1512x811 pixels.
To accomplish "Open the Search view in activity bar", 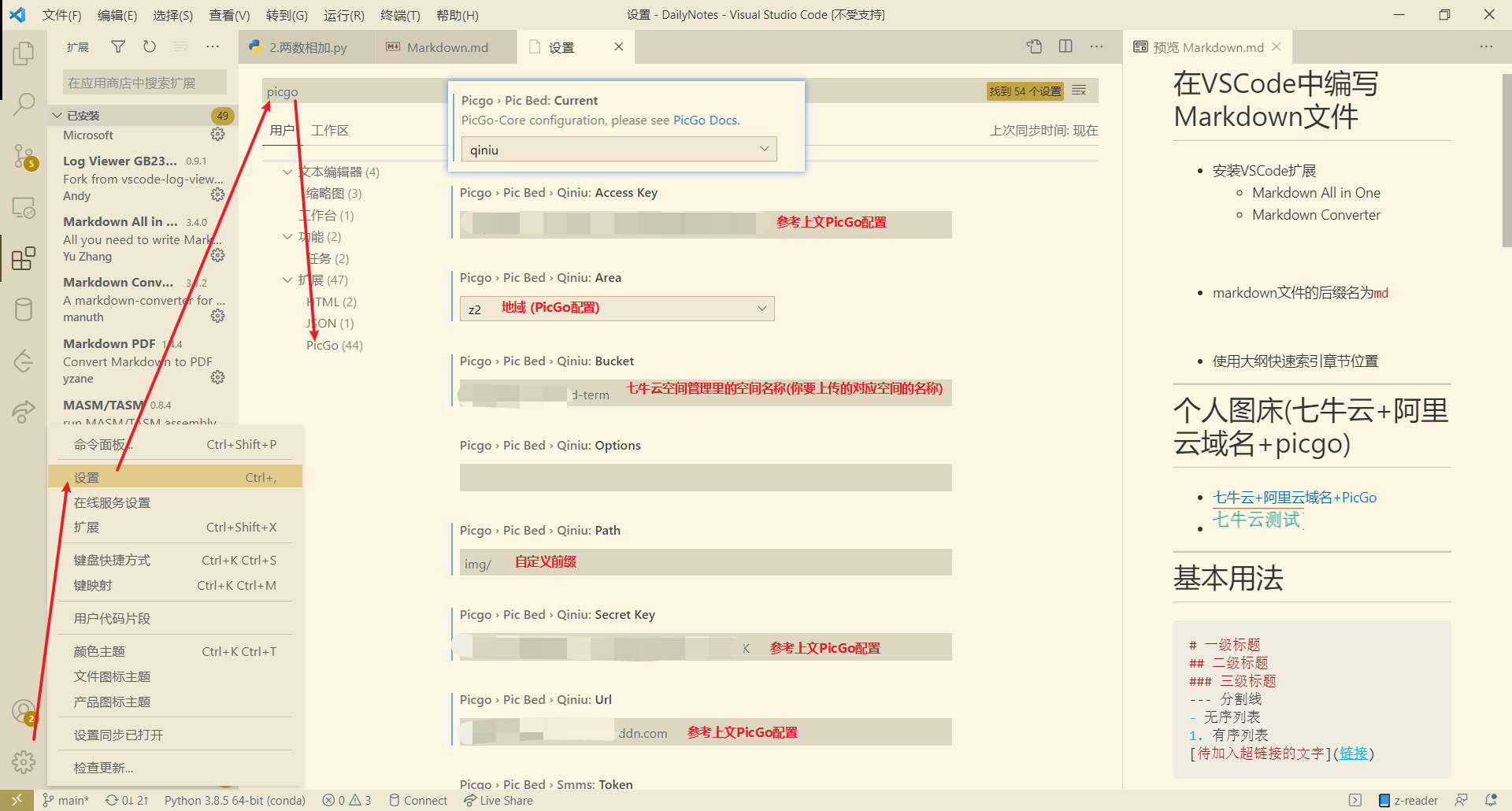I will click(24, 104).
